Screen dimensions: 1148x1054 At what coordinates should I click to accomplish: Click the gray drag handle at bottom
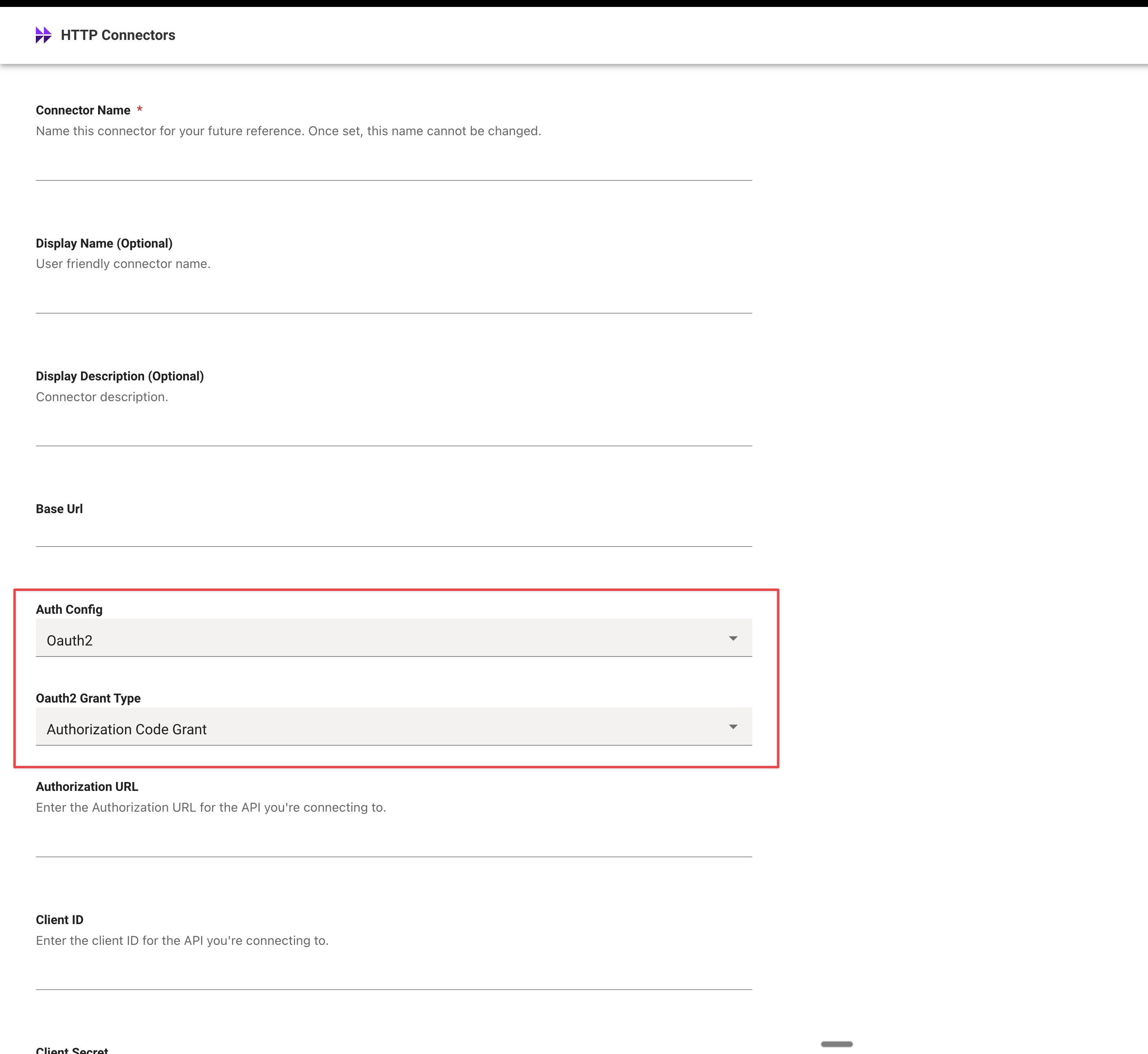point(836,1044)
